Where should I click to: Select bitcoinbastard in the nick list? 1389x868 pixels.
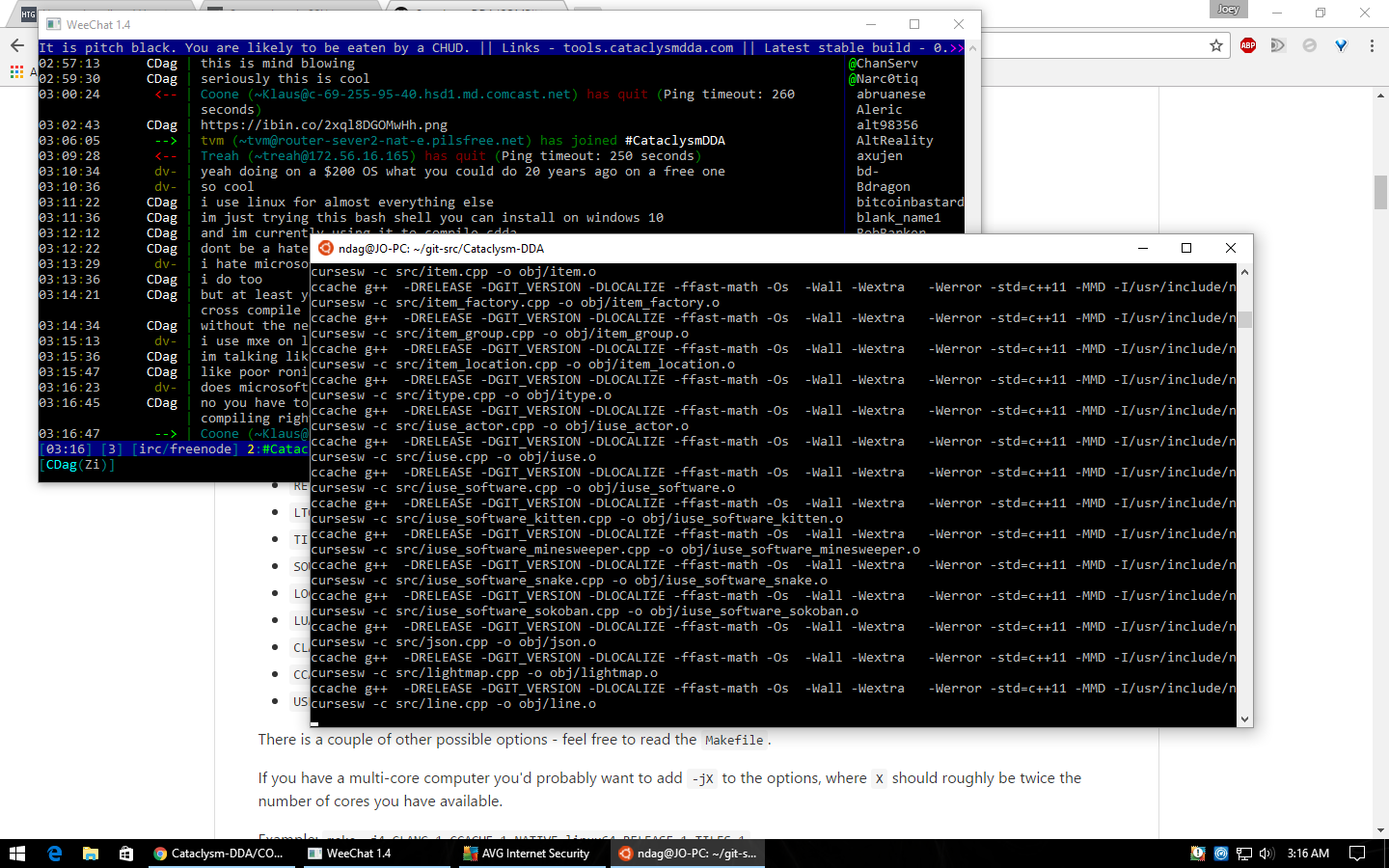pyautogui.click(x=911, y=203)
